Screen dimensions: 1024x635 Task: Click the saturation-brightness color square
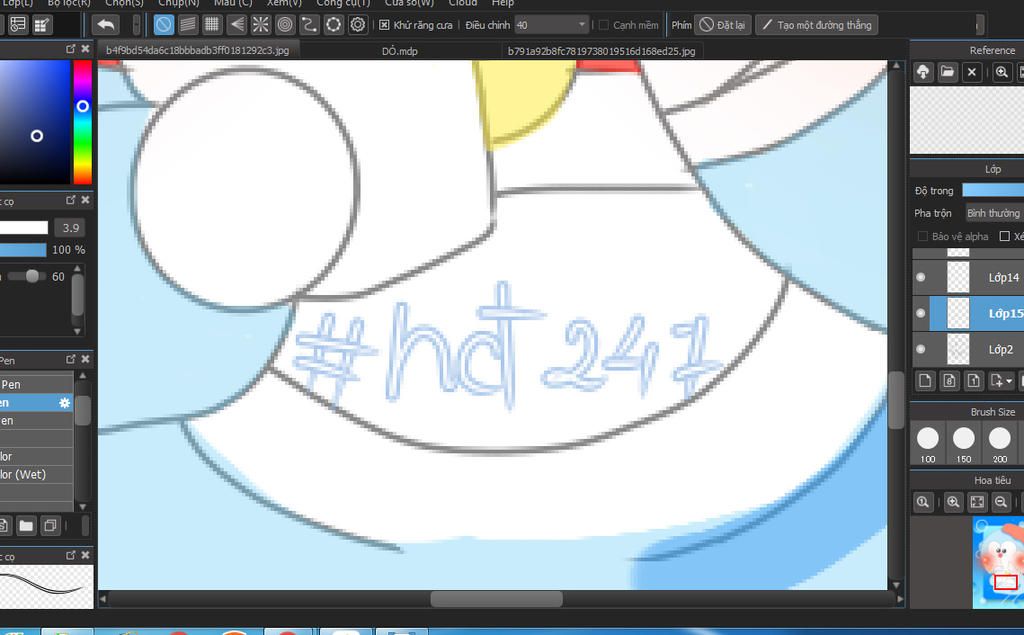point(35,122)
